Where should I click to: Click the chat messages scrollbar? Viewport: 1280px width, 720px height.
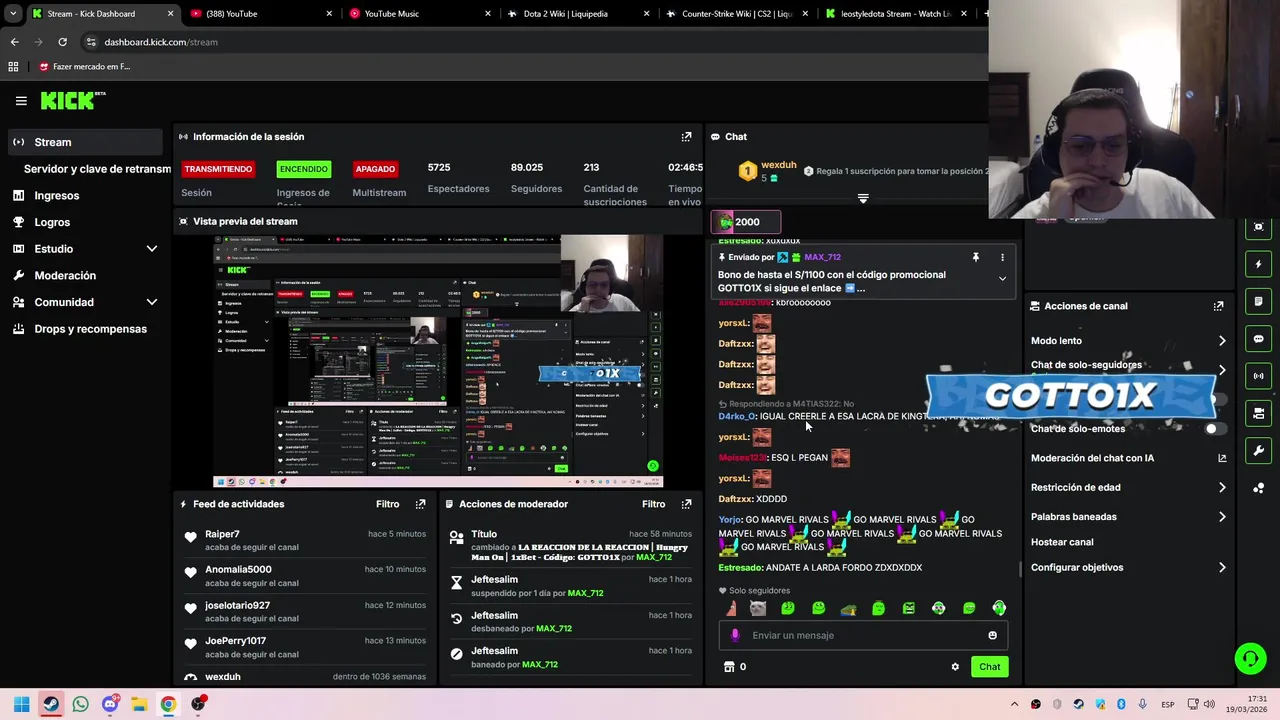1019,569
